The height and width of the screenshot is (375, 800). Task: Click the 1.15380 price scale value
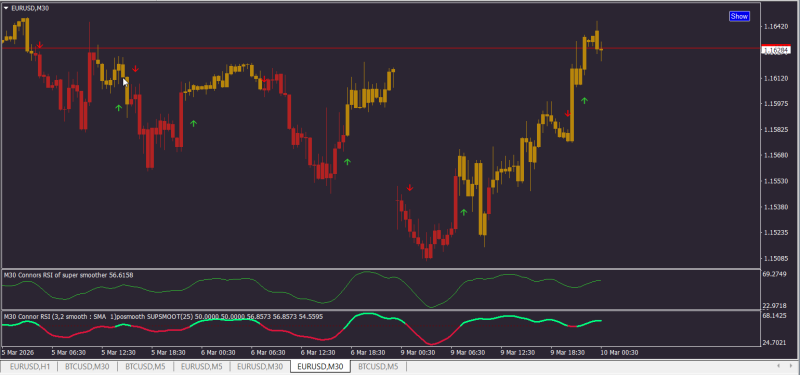point(777,207)
